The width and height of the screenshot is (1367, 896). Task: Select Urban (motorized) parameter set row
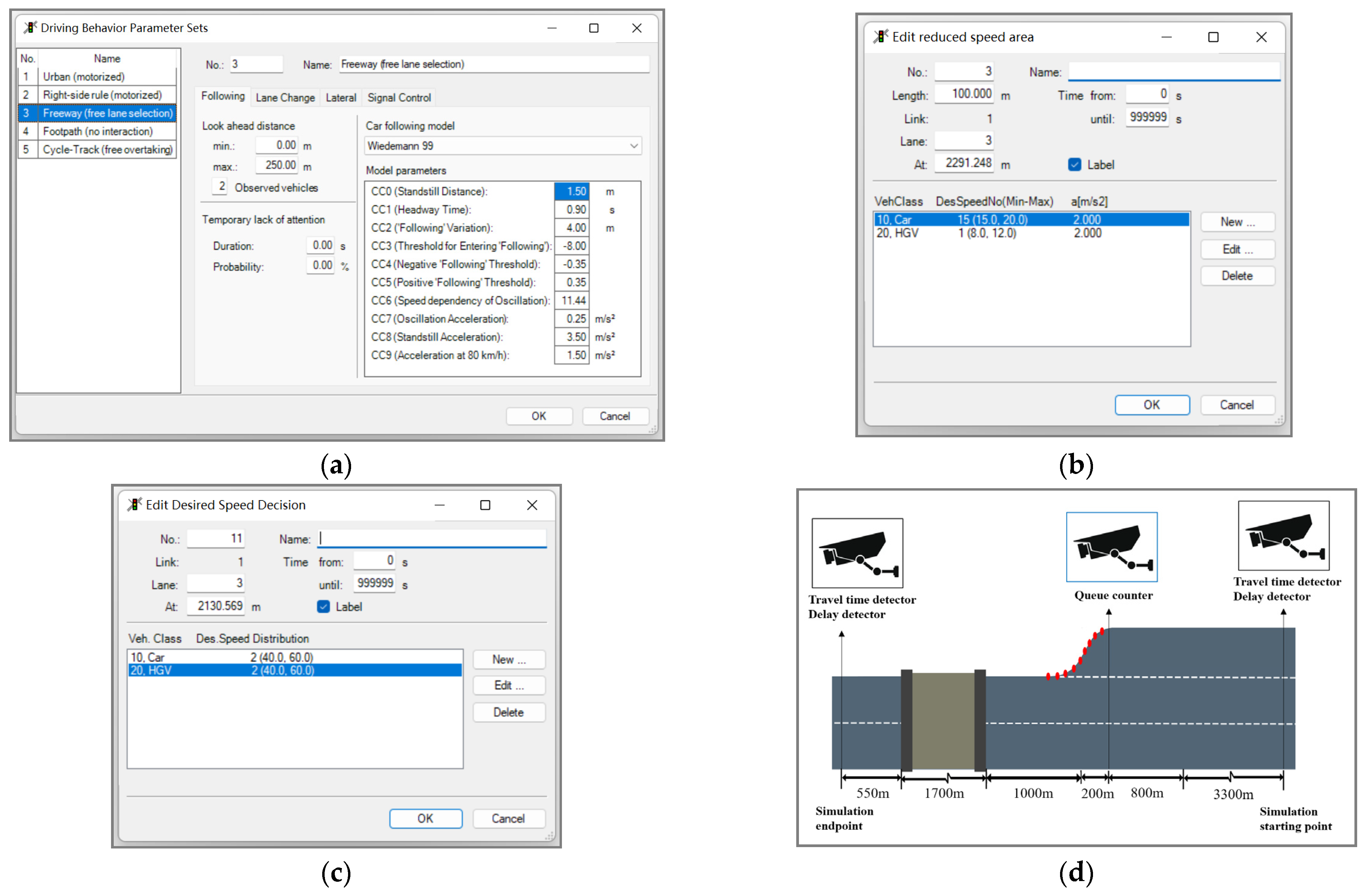coord(84,76)
